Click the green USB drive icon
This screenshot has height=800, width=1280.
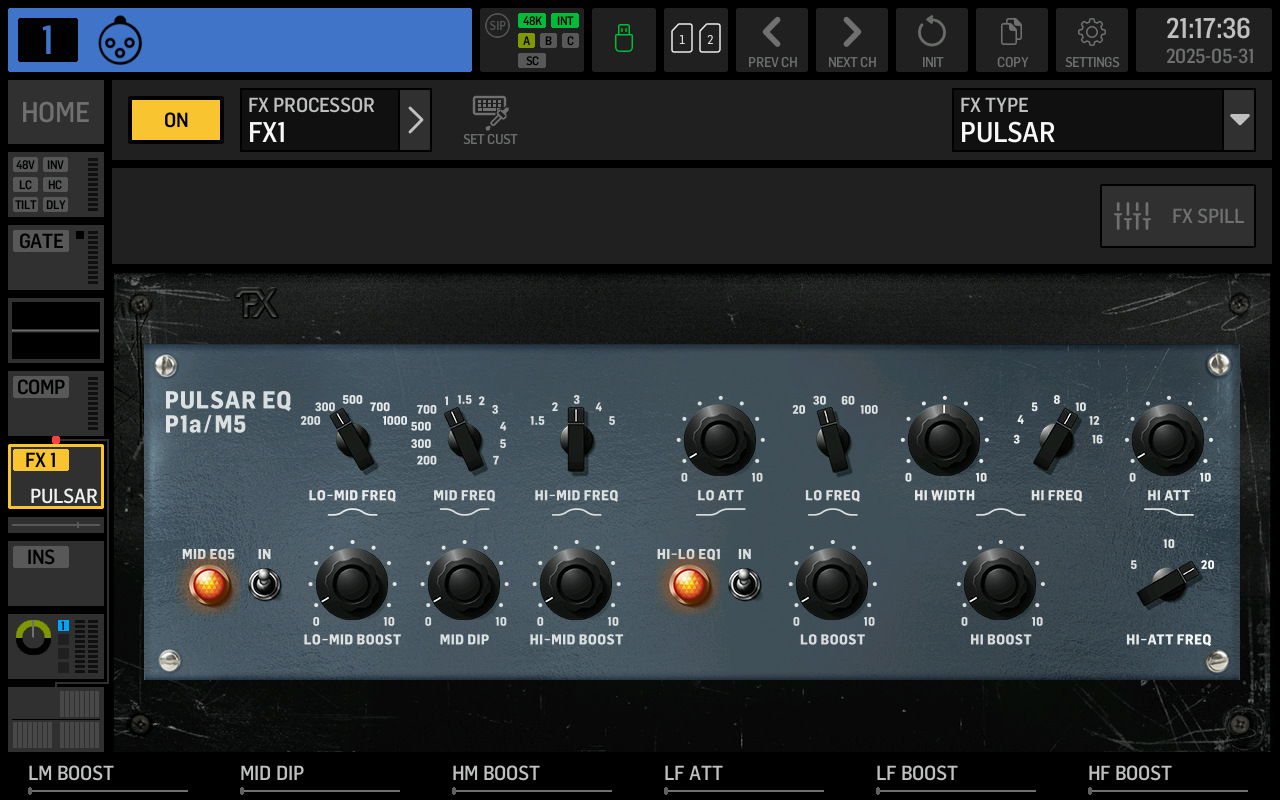(623, 40)
